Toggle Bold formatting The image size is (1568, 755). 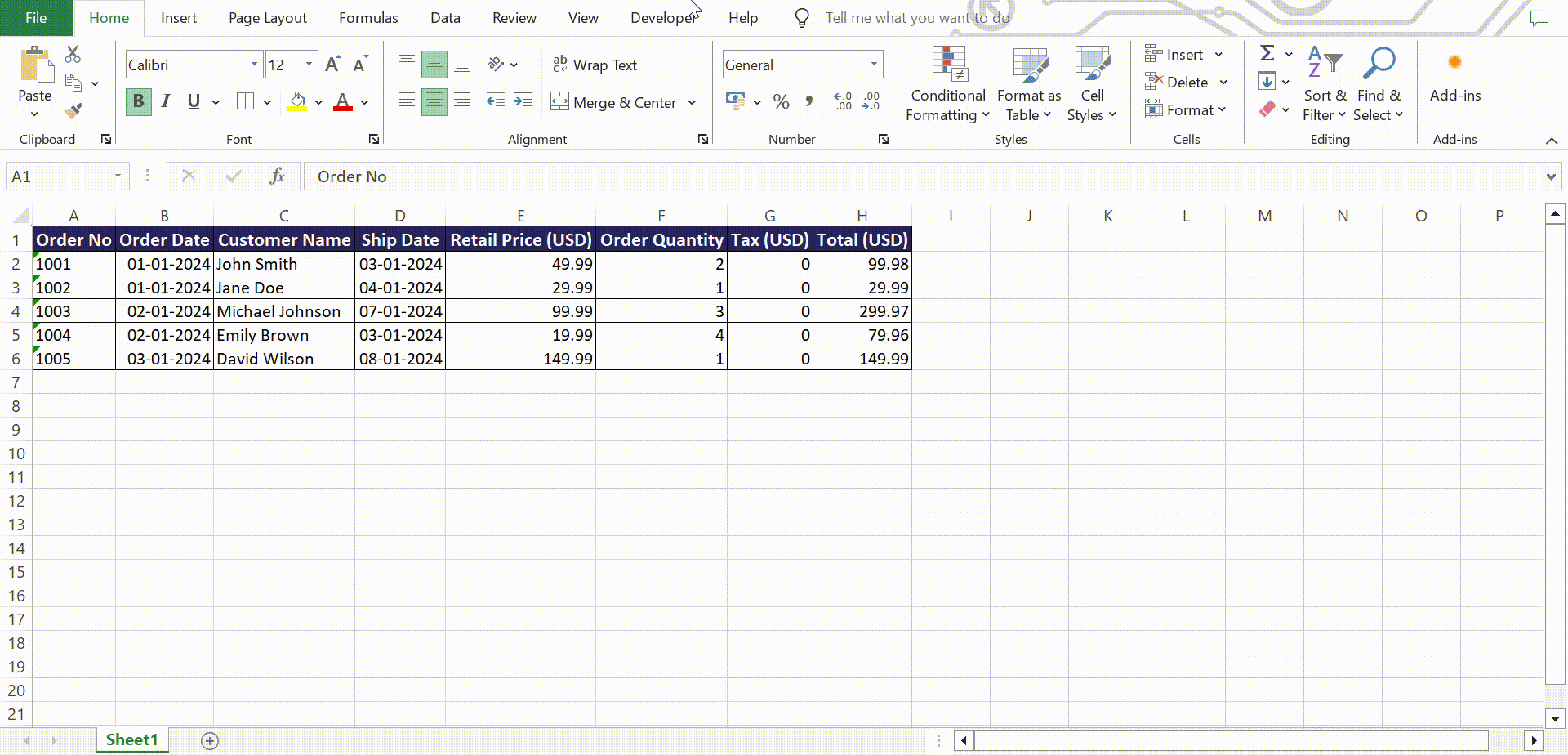(x=139, y=101)
